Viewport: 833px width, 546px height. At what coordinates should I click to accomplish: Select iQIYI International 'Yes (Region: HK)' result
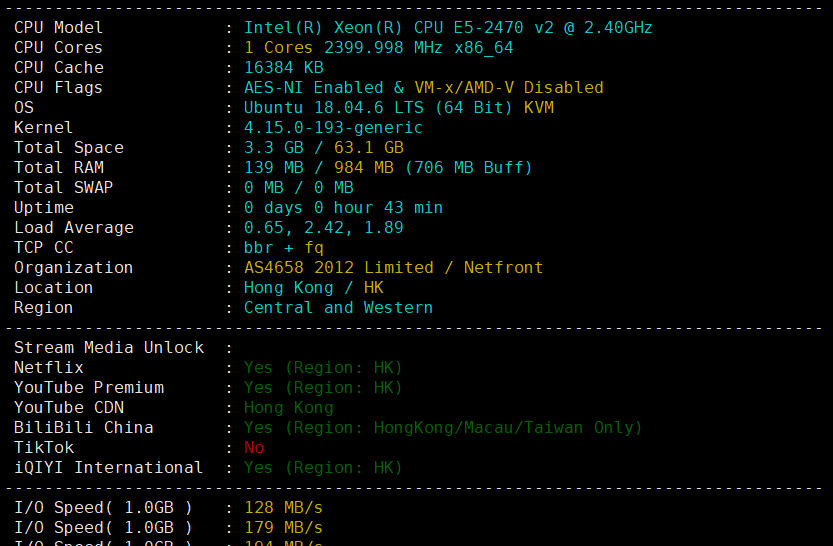(323, 468)
